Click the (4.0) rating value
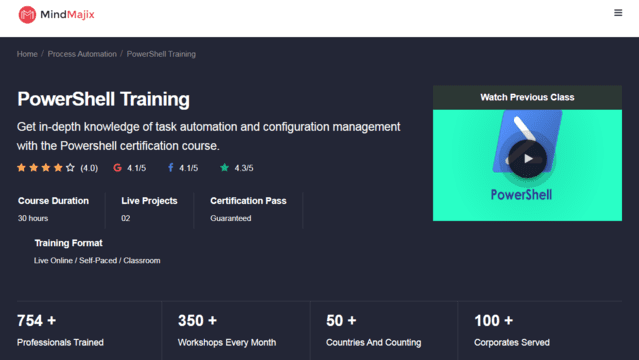Screen dimensions: 639x360 [x=89, y=168]
